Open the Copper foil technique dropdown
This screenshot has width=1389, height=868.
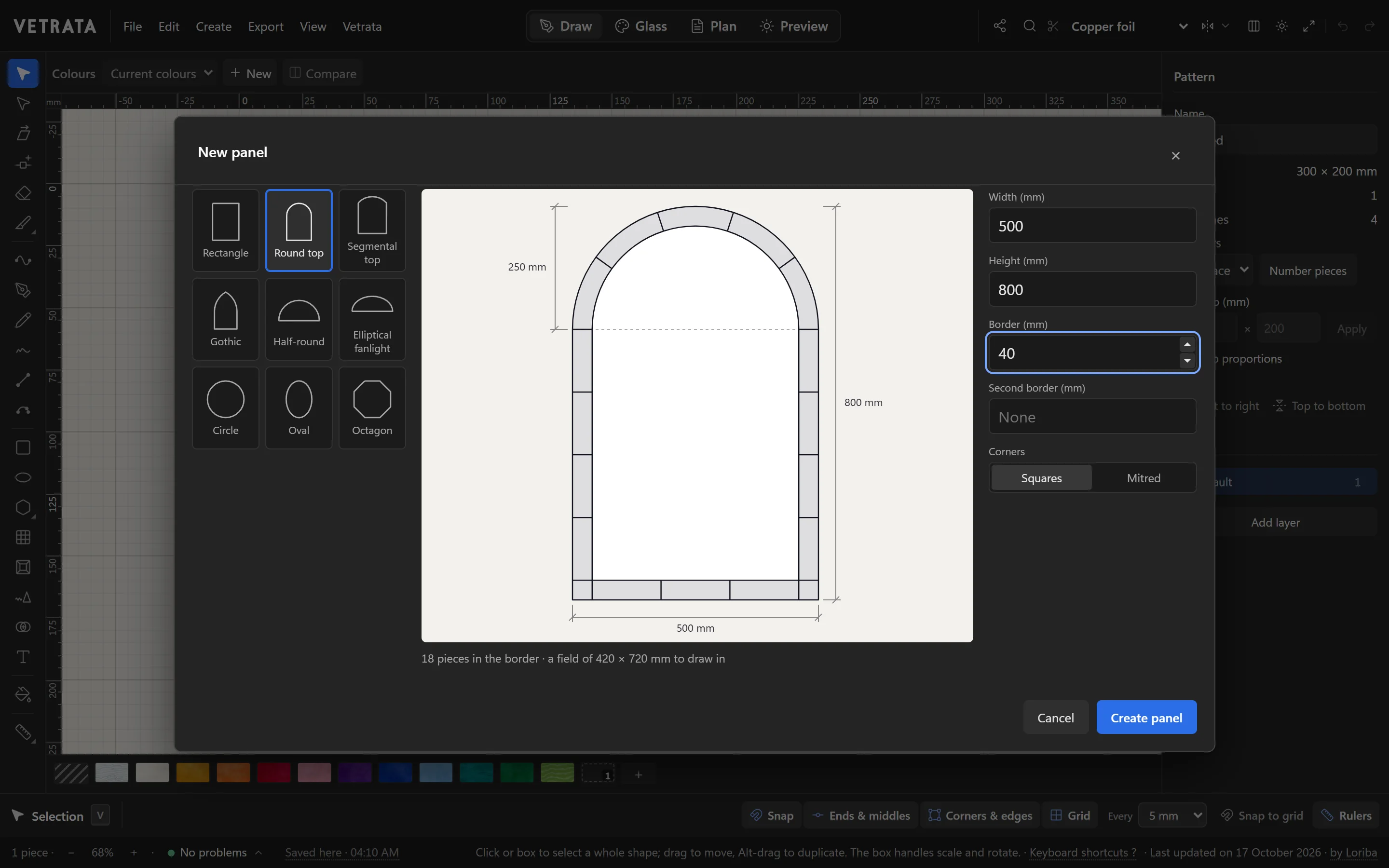(x=1129, y=26)
